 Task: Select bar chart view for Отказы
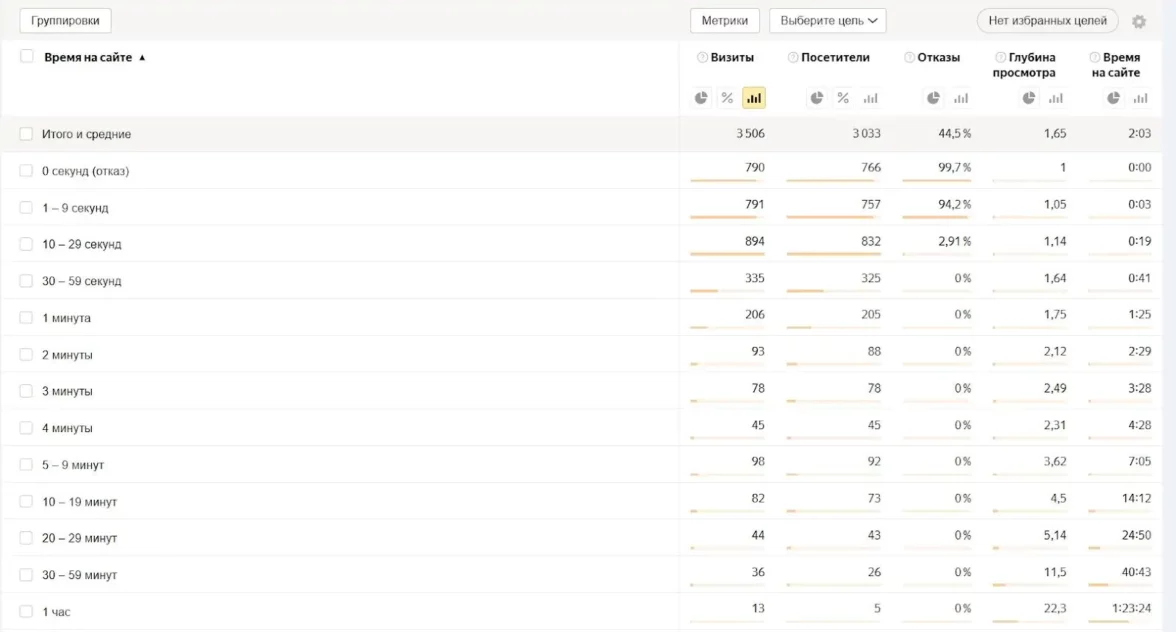tap(960, 98)
